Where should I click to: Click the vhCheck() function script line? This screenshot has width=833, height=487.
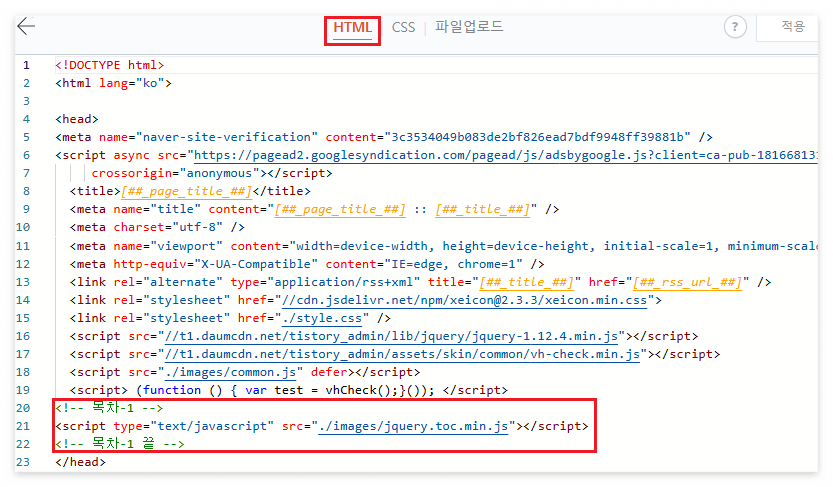pyautogui.click(x=288, y=390)
